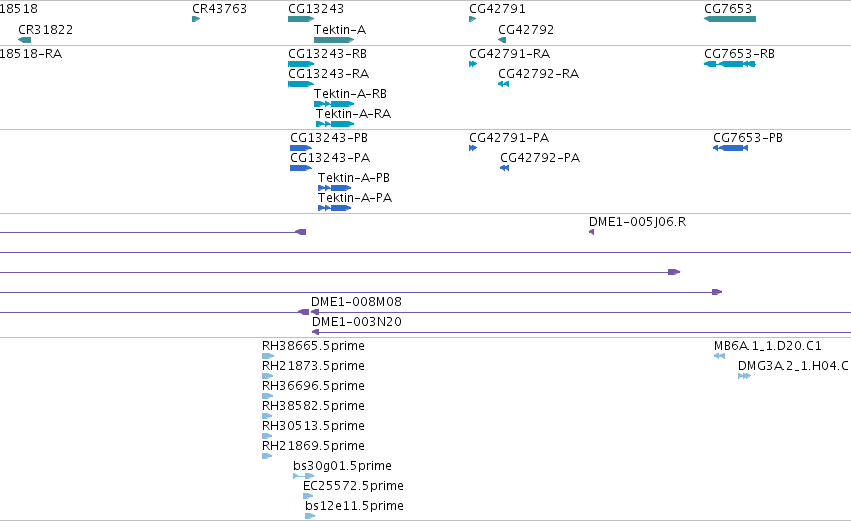Click the CG42792-RA transcript glyph

(x=503, y=84)
